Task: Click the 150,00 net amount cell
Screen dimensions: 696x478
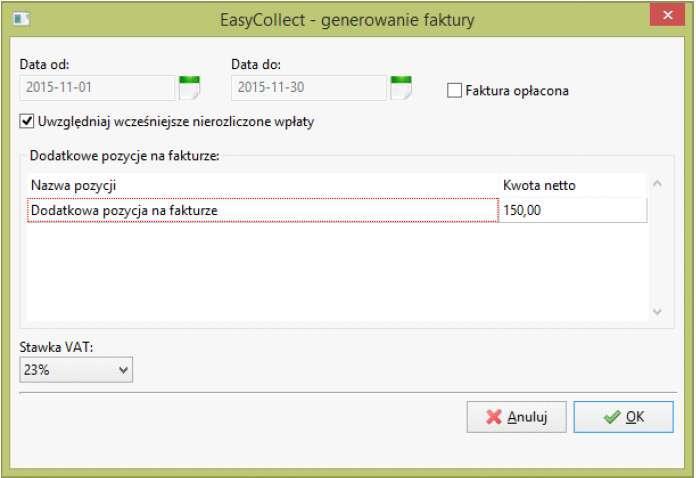Action: tap(573, 210)
